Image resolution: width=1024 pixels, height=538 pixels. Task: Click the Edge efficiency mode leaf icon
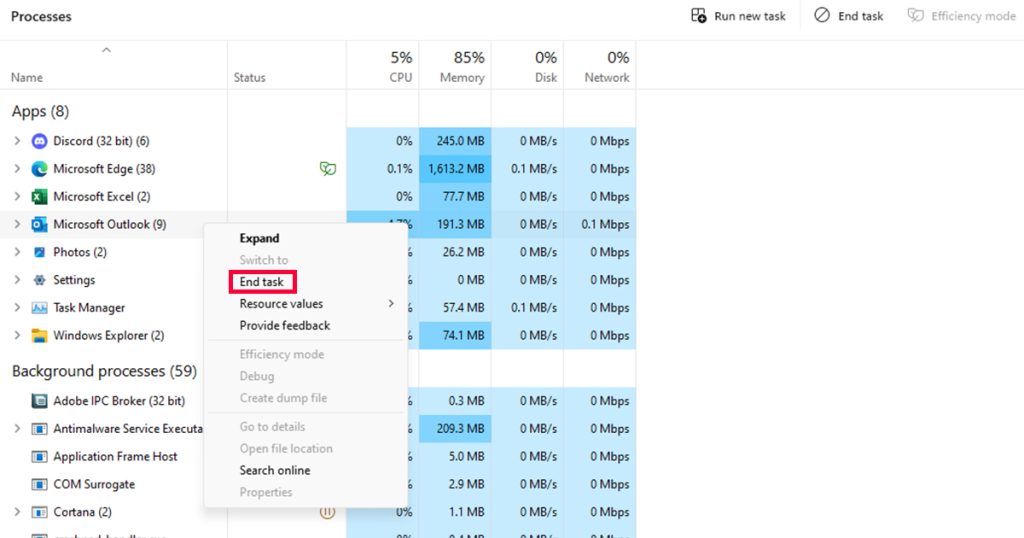(x=326, y=169)
